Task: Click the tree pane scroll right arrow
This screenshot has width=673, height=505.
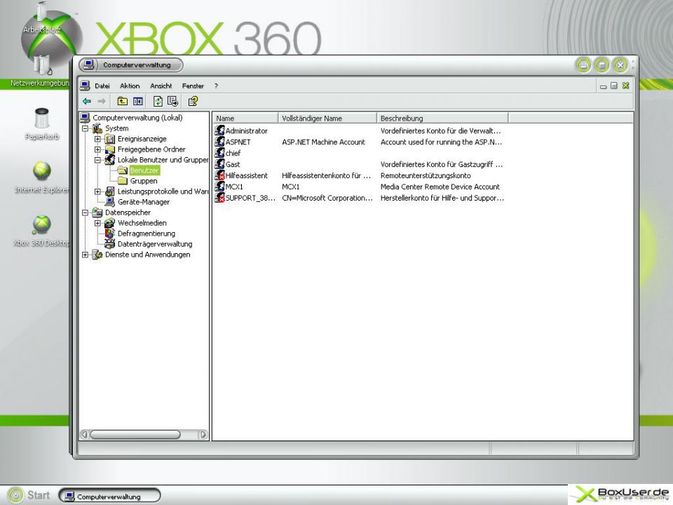Action: (x=203, y=435)
